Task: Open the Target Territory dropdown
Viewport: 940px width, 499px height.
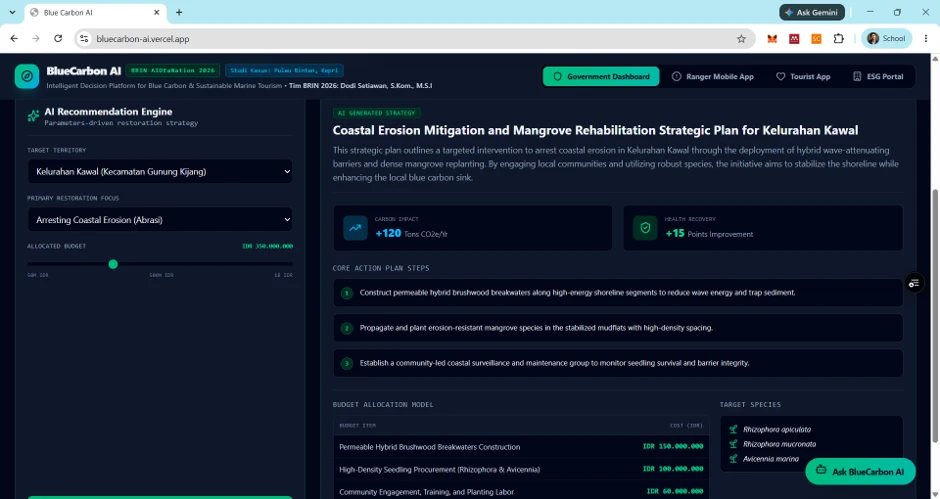Action: pyautogui.click(x=160, y=172)
